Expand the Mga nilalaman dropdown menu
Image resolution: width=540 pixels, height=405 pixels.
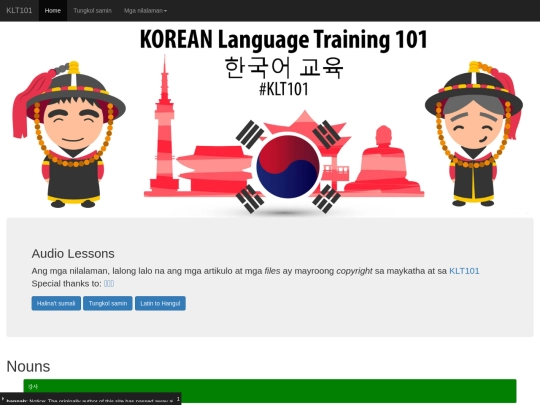coord(145,10)
